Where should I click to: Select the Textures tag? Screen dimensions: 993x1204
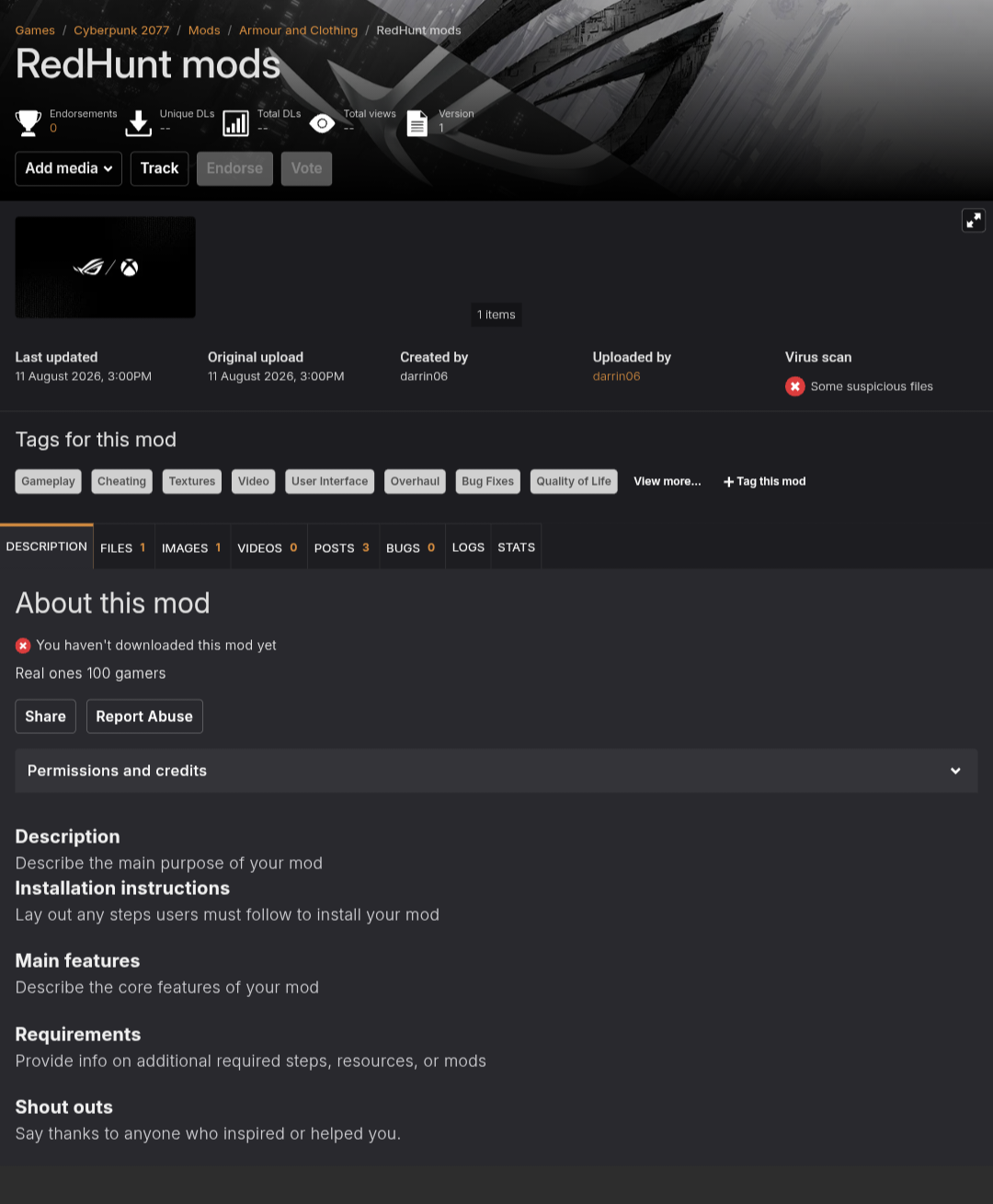pos(192,481)
